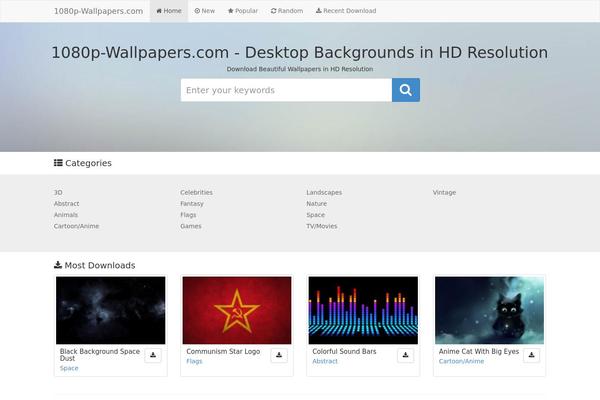This screenshot has height=400, width=600.
Task: Click the 1080p-Wallpapers.com brand link
Action: (98, 11)
